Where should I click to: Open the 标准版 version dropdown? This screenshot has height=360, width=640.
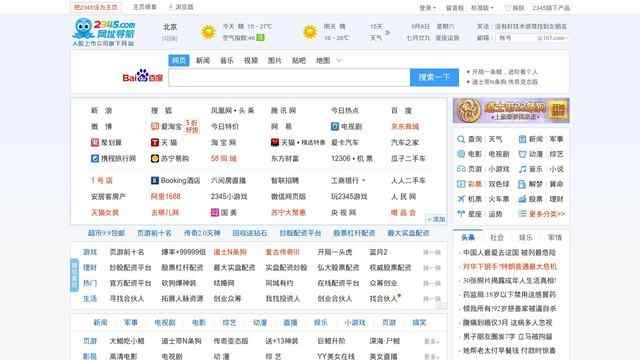(x=482, y=8)
